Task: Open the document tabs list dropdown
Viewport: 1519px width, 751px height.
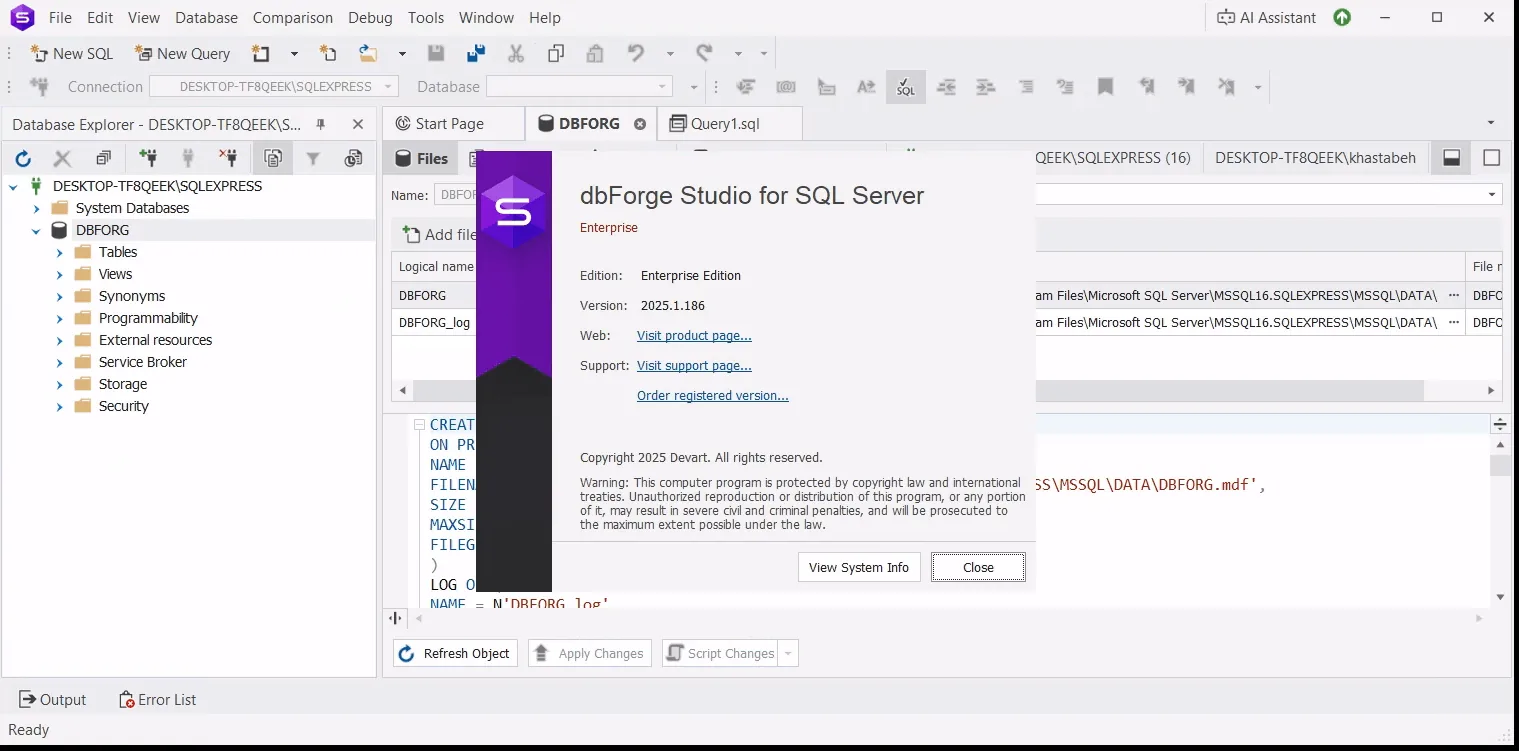Action: point(1491,123)
